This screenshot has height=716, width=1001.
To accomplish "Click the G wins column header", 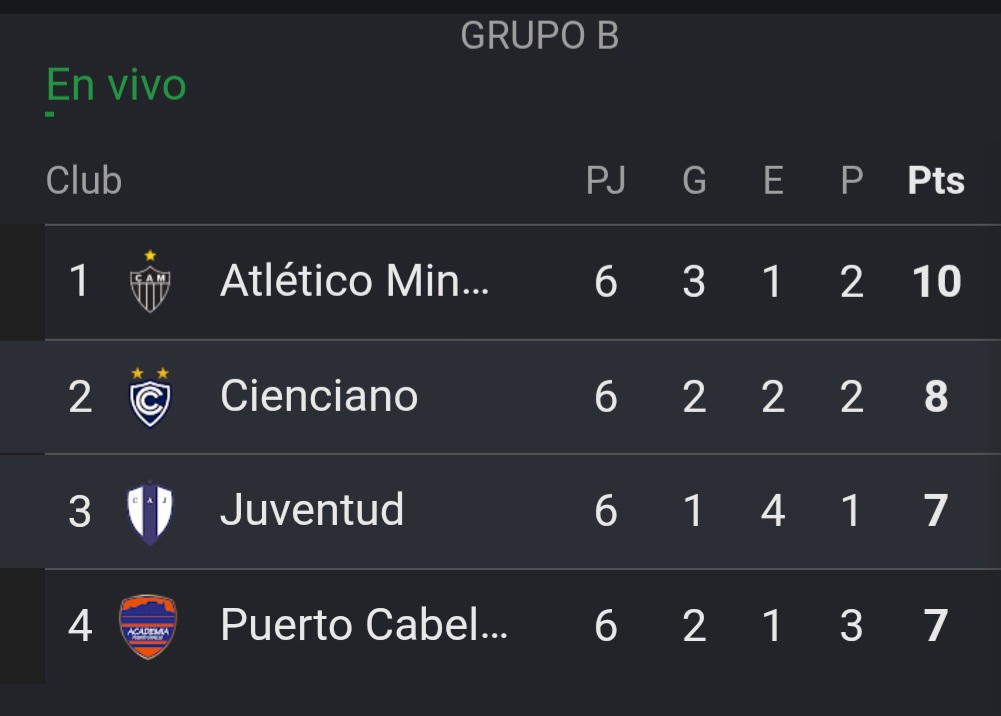I will [x=695, y=181].
